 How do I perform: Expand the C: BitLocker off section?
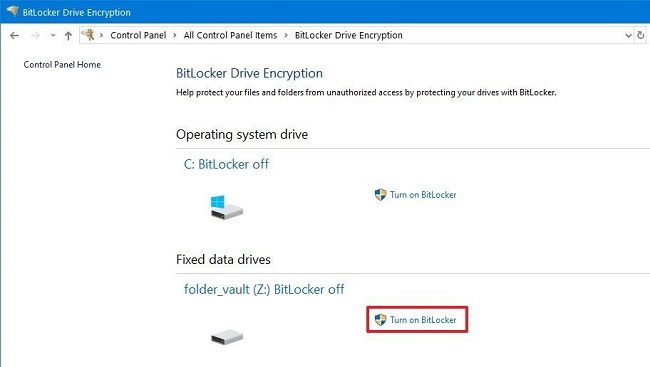coord(226,164)
